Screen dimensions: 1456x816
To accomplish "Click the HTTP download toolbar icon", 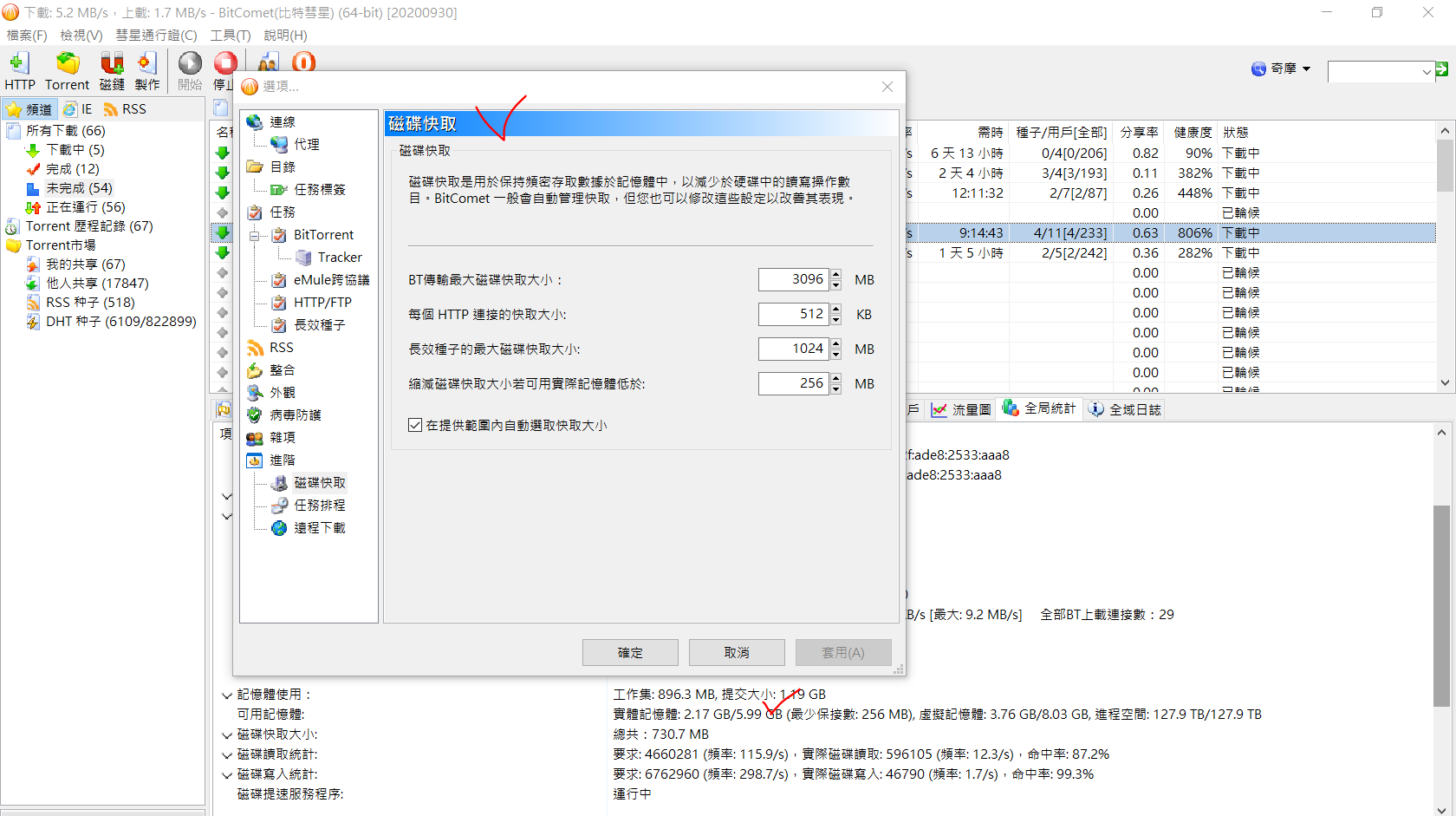I will (x=19, y=70).
